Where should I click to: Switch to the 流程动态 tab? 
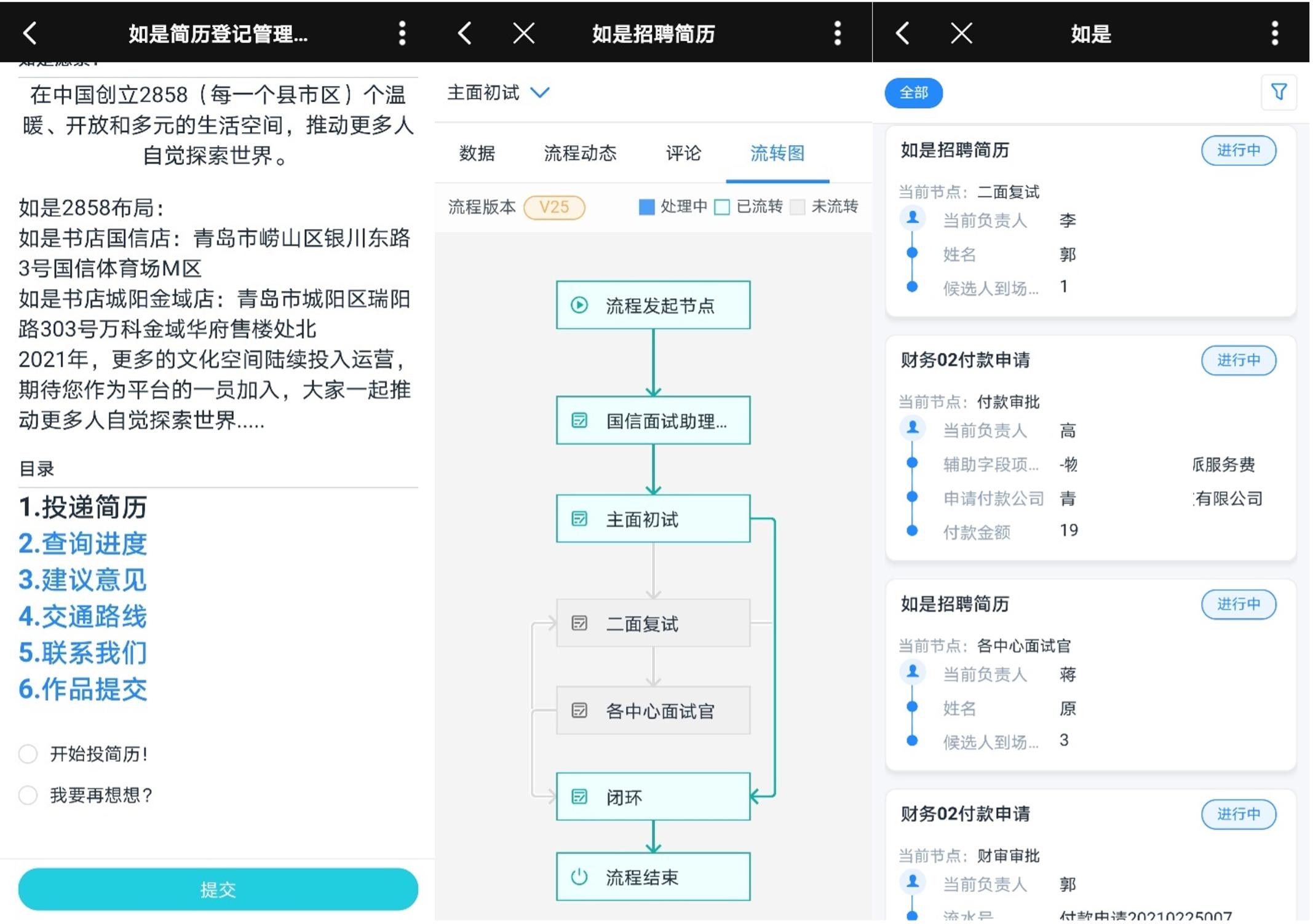[x=580, y=153]
